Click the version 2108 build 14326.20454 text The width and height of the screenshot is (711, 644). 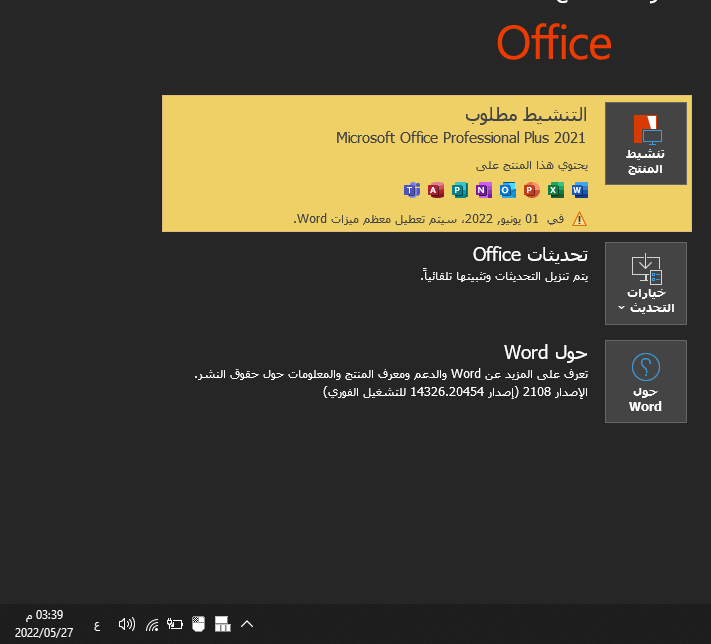click(455, 392)
